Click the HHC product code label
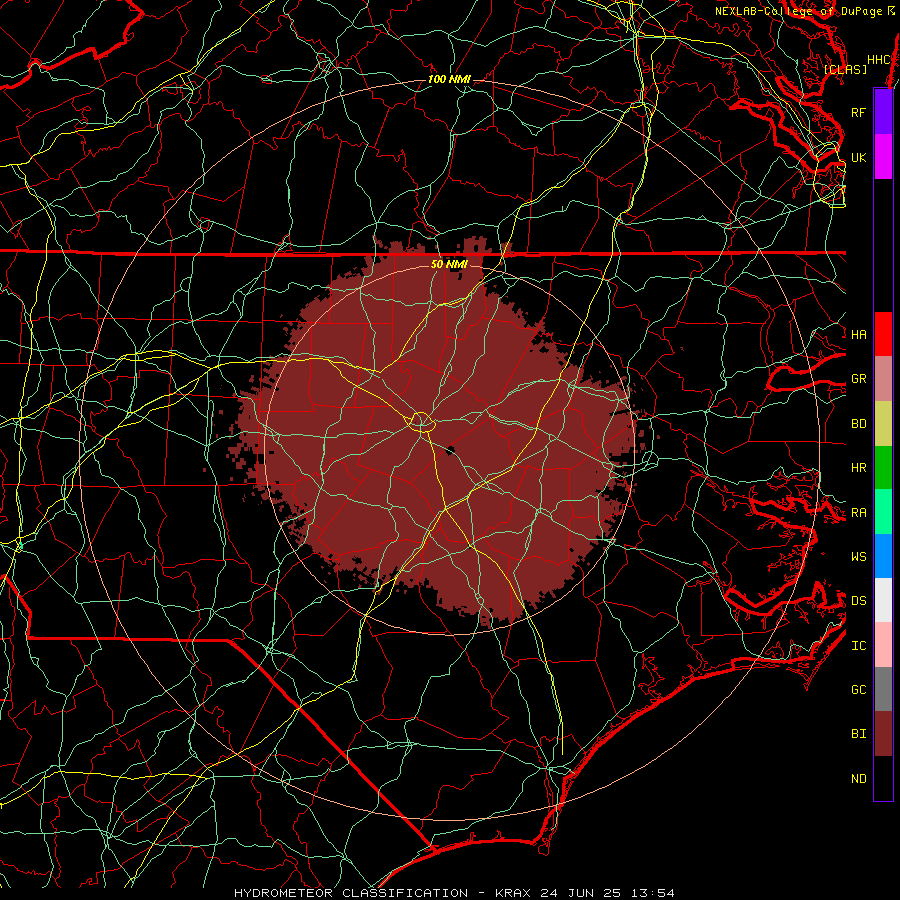Screen dimensions: 900x900 (879, 60)
